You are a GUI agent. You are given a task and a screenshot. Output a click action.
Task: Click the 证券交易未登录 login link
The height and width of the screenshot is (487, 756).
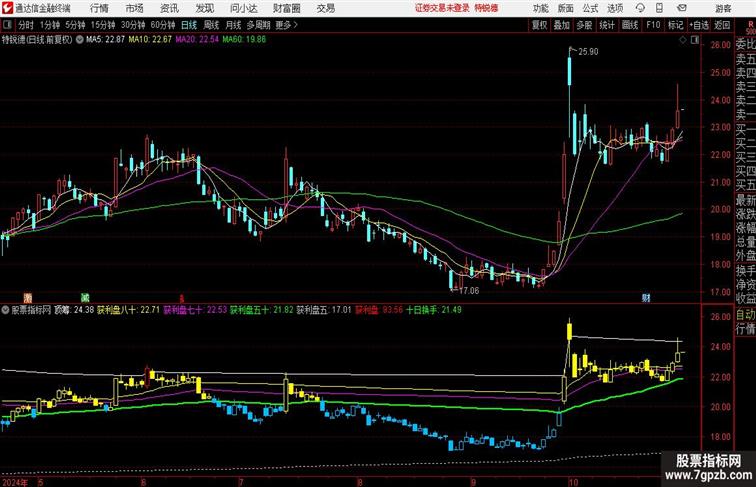tap(442, 8)
